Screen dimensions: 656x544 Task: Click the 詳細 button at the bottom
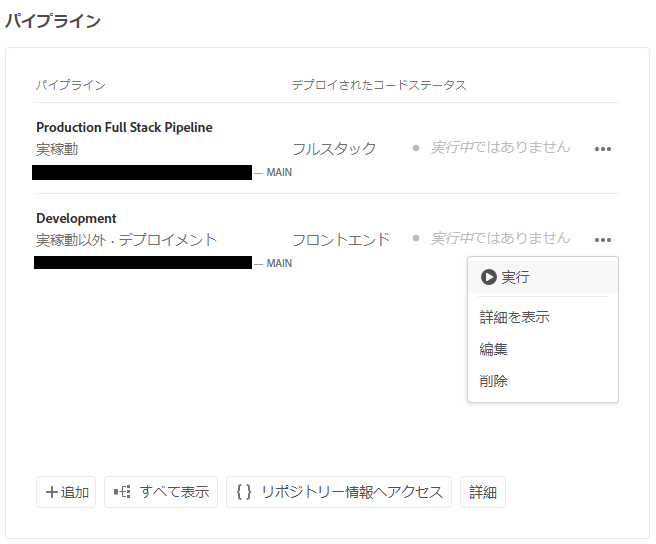pyautogui.click(x=483, y=492)
